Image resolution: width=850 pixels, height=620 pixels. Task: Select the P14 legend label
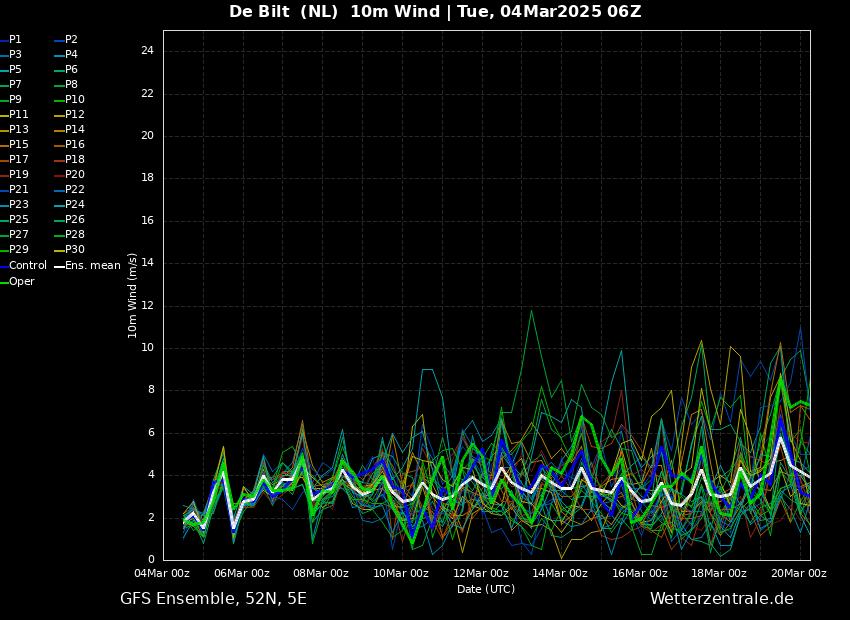(x=69, y=130)
